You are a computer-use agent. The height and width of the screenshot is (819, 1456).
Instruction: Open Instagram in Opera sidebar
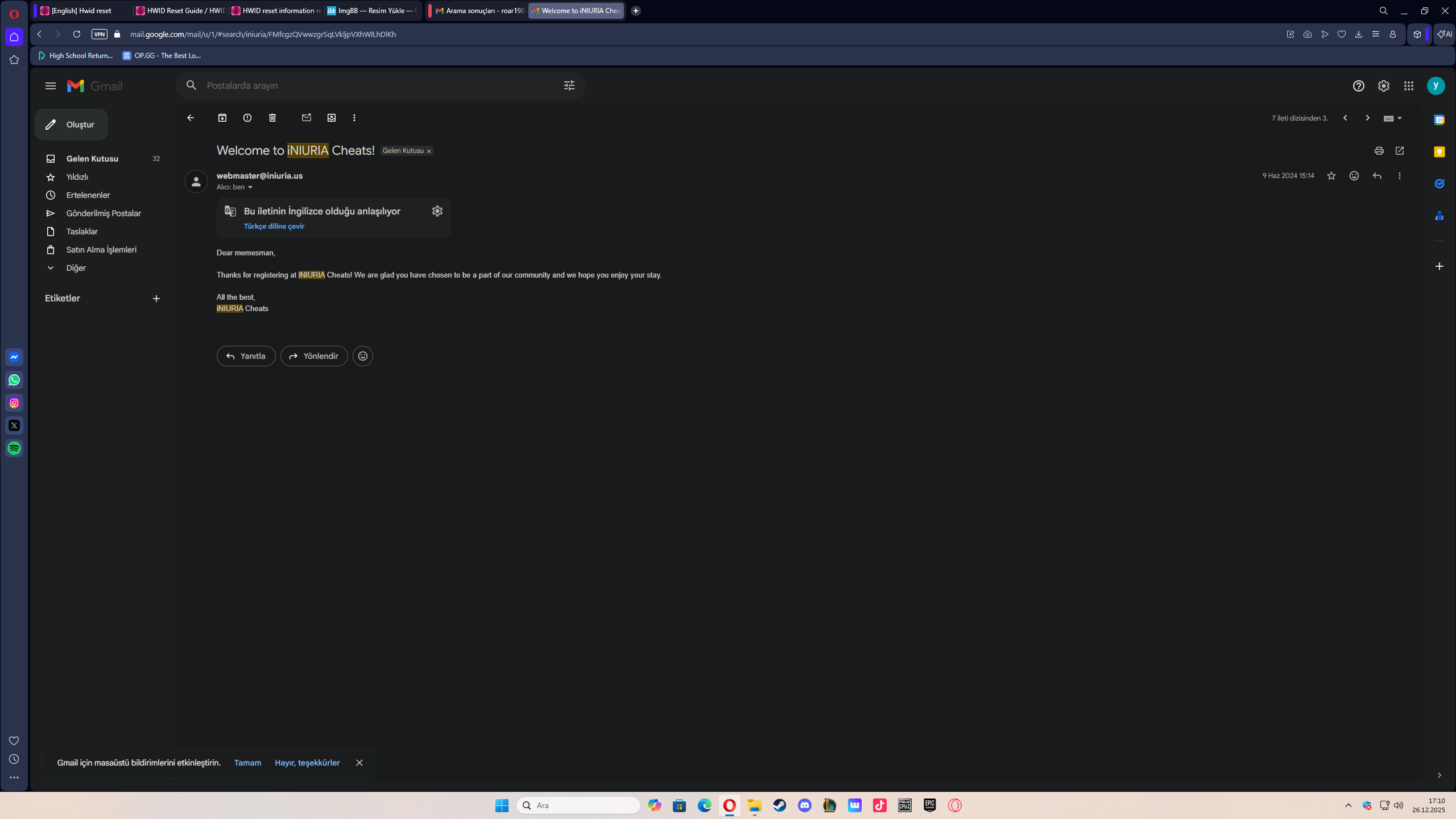point(14,403)
